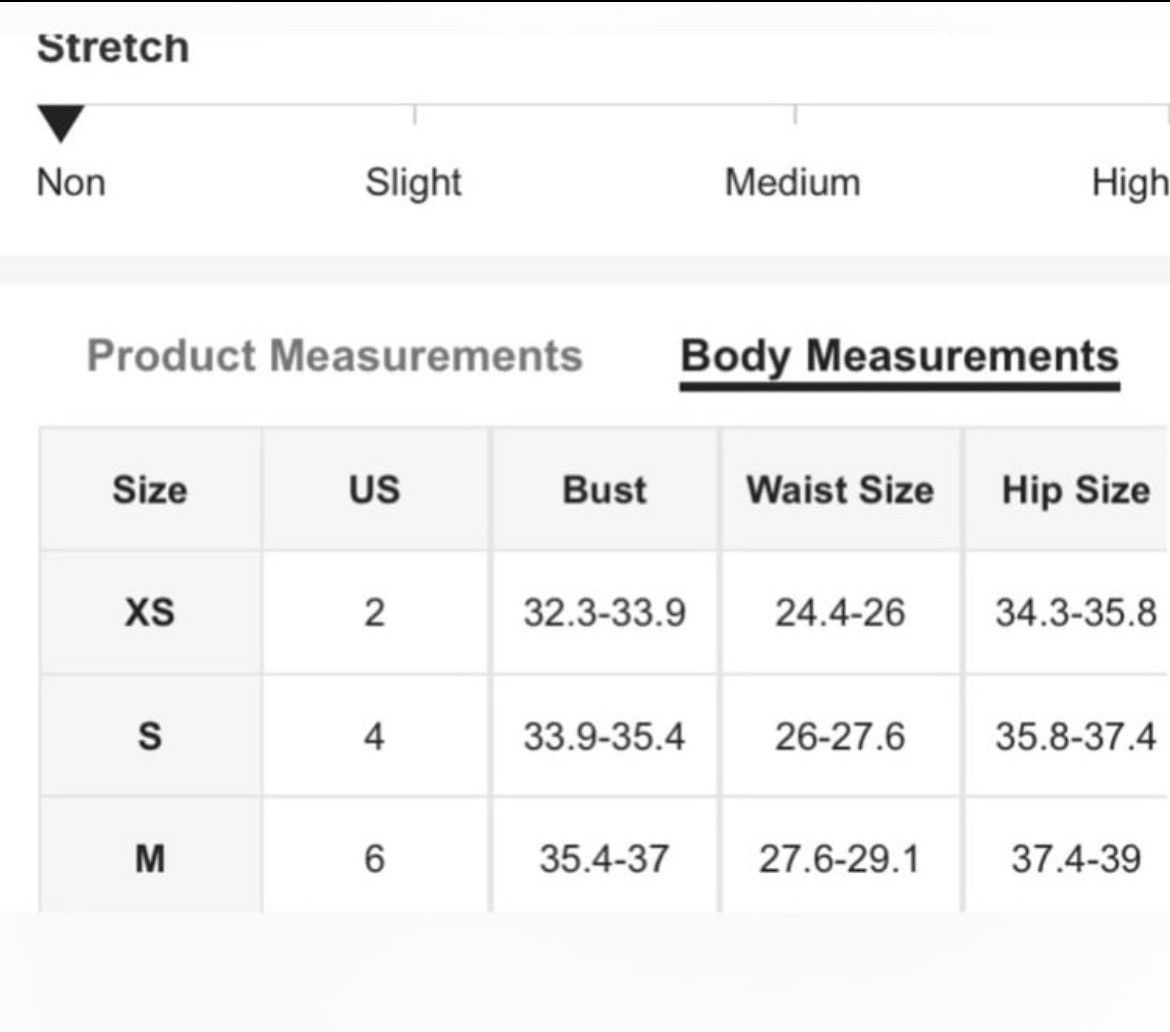Click the Non stretch label
The width and height of the screenshot is (1170, 1032).
click(x=71, y=183)
